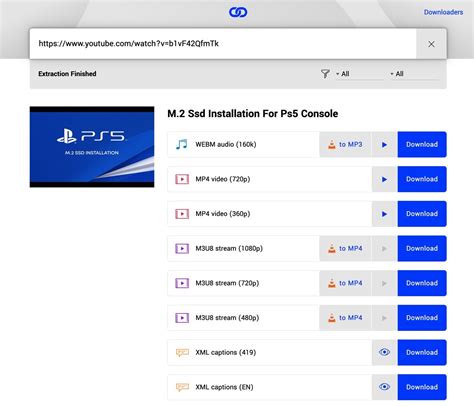Select the MP4 video (720p) label

pyautogui.click(x=223, y=179)
